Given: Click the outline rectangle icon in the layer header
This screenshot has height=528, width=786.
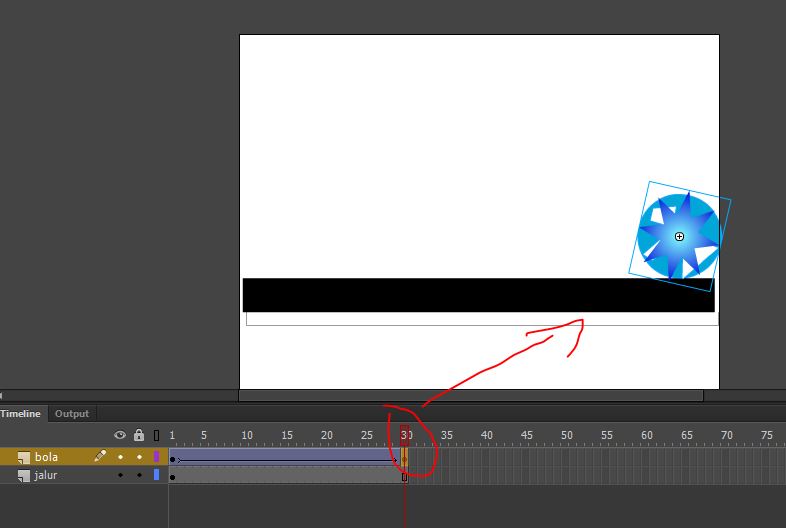Looking at the screenshot, I should click(156, 435).
